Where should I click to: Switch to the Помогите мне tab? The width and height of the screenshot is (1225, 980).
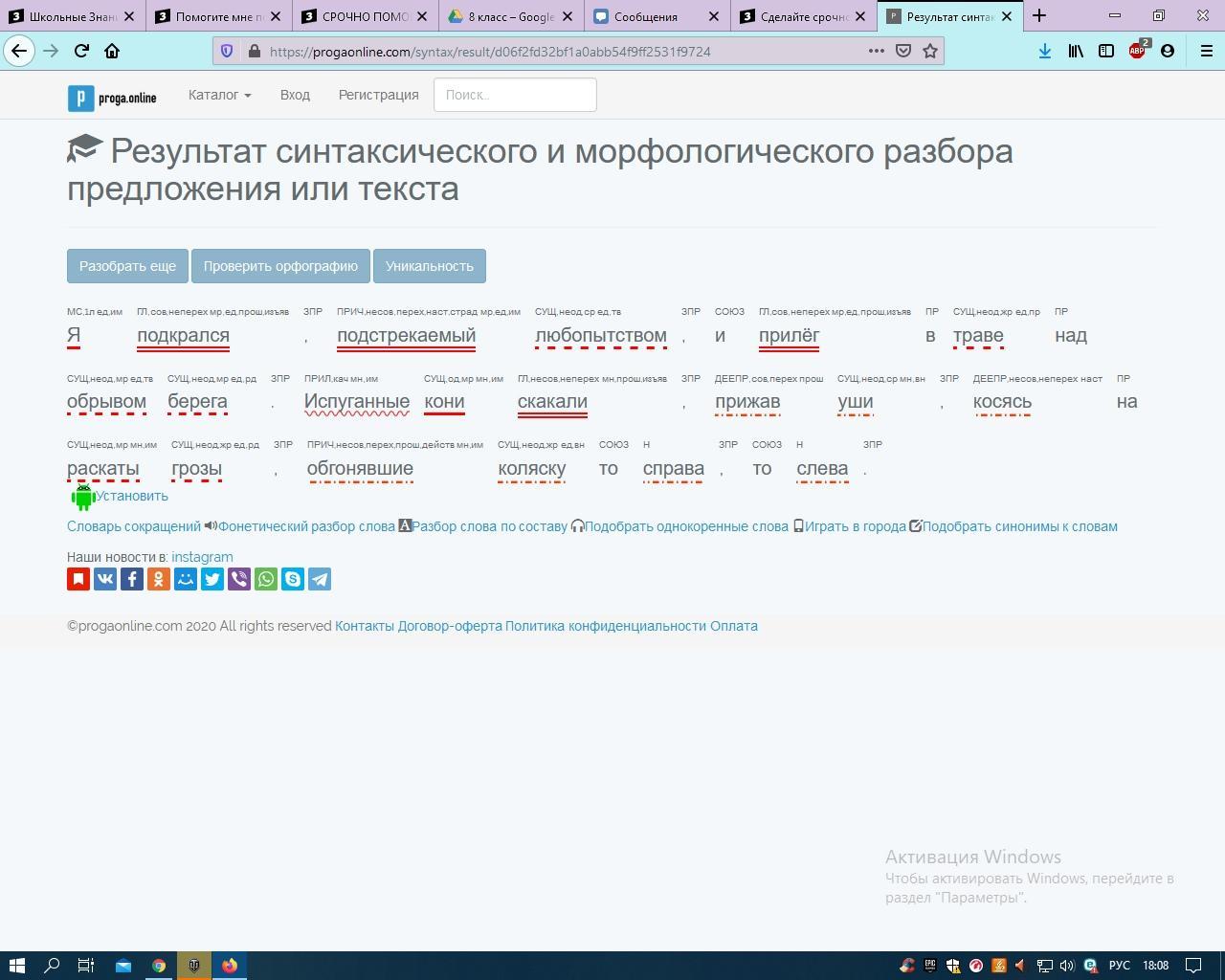click(x=219, y=16)
